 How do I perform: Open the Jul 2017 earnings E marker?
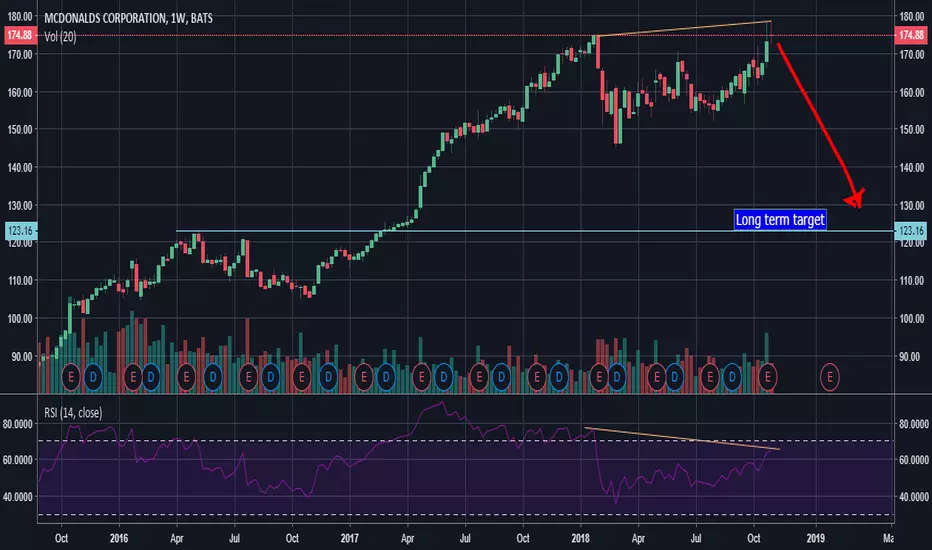point(479,377)
